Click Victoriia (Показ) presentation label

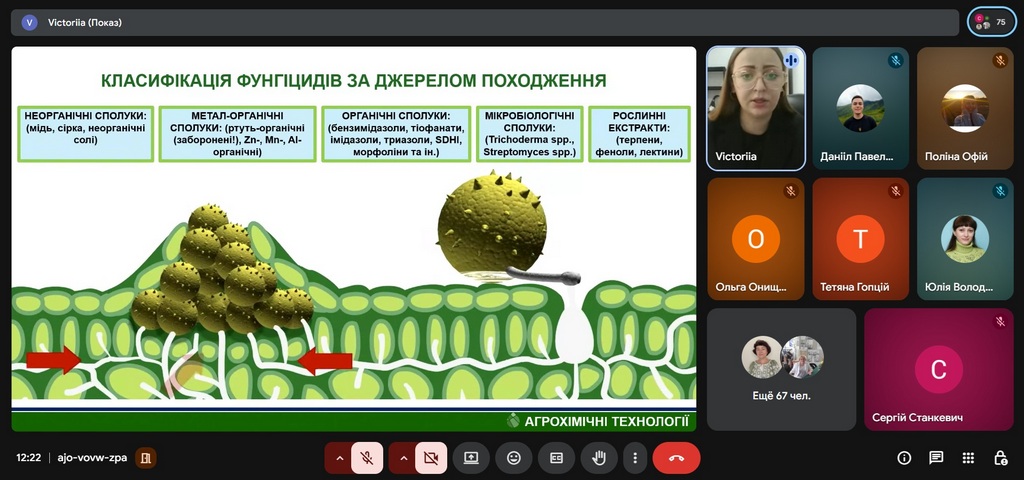pyautogui.click(x=84, y=22)
